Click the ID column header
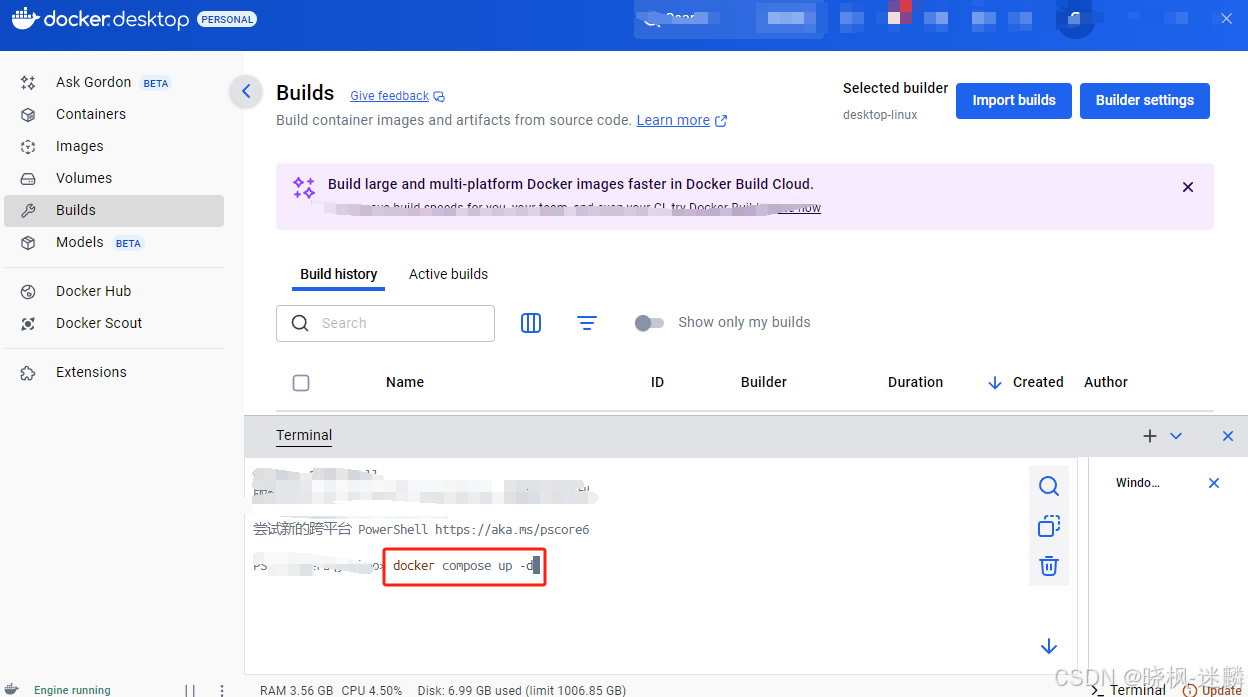The width and height of the screenshot is (1248, 697). pos(657,382)
